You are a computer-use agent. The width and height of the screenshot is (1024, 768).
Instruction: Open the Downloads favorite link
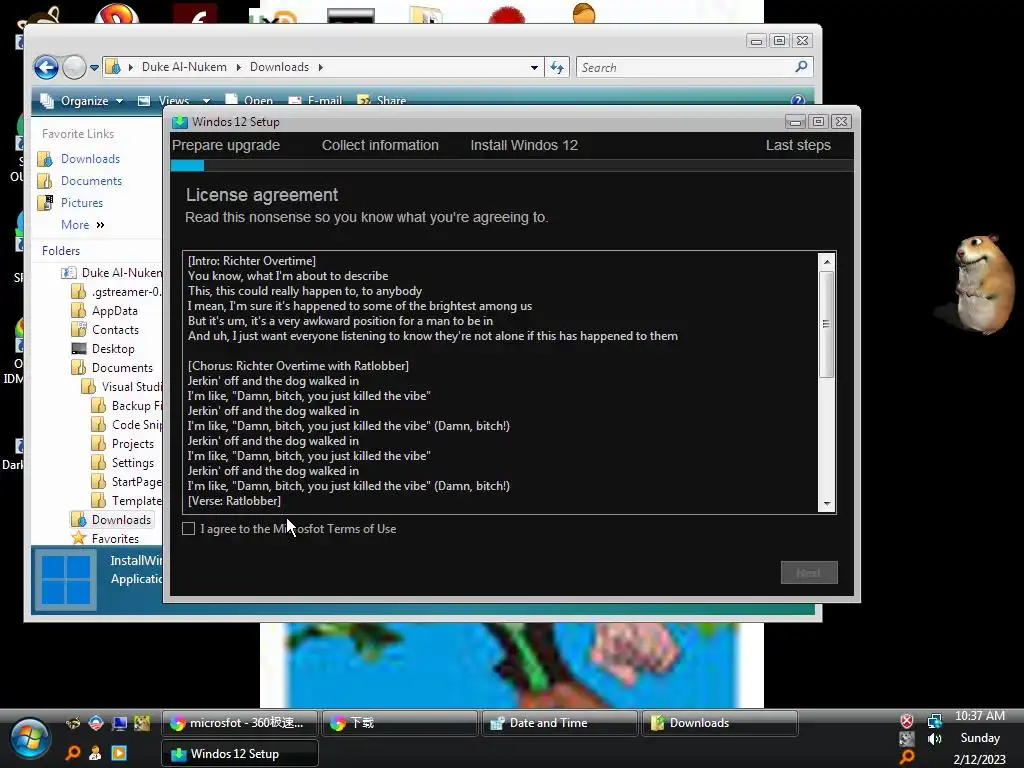pyautogui.click(x=90, y=159)
